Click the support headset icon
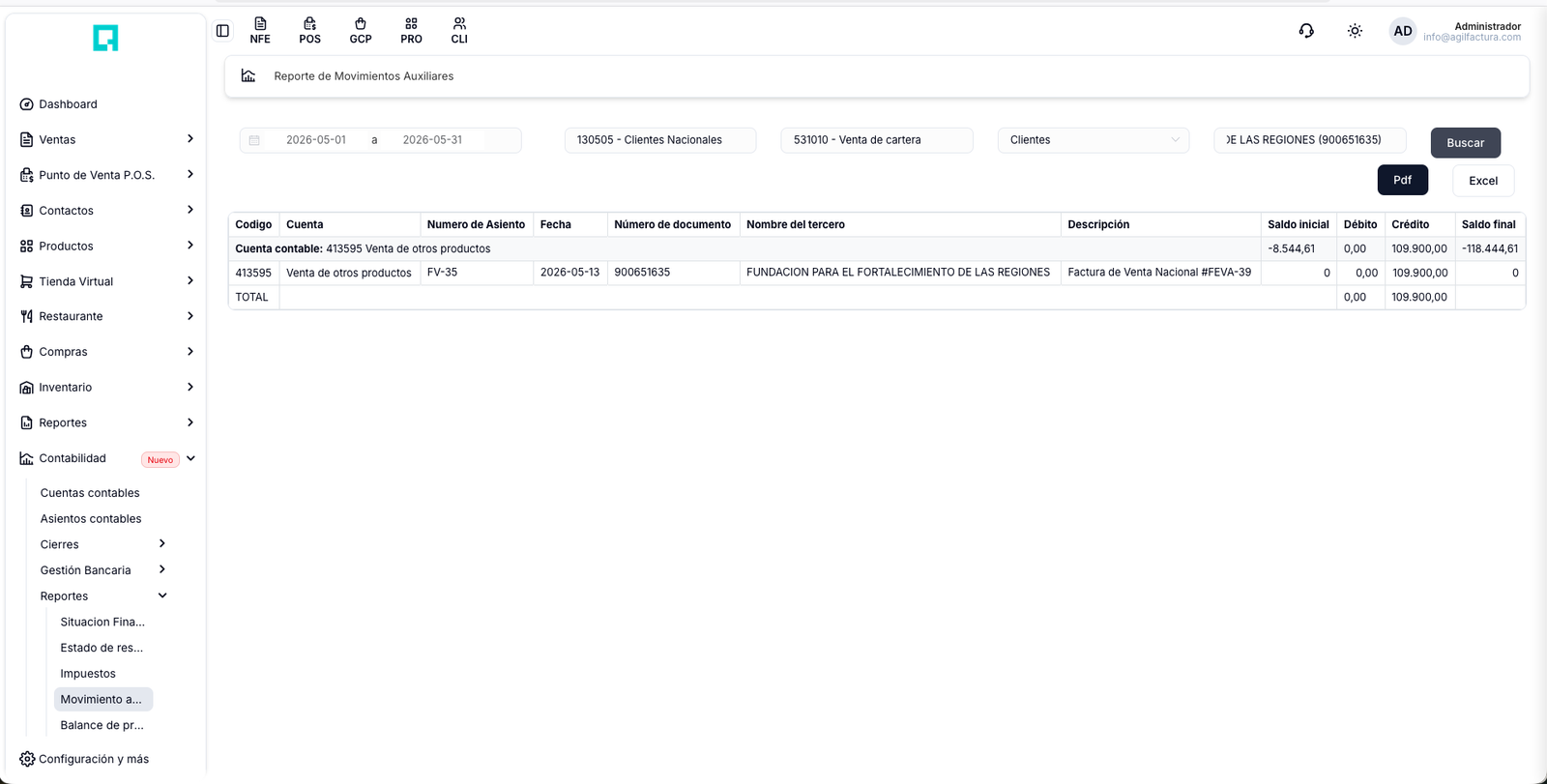The width and height of the screenshot is (1547, 784). [1306, 31]
